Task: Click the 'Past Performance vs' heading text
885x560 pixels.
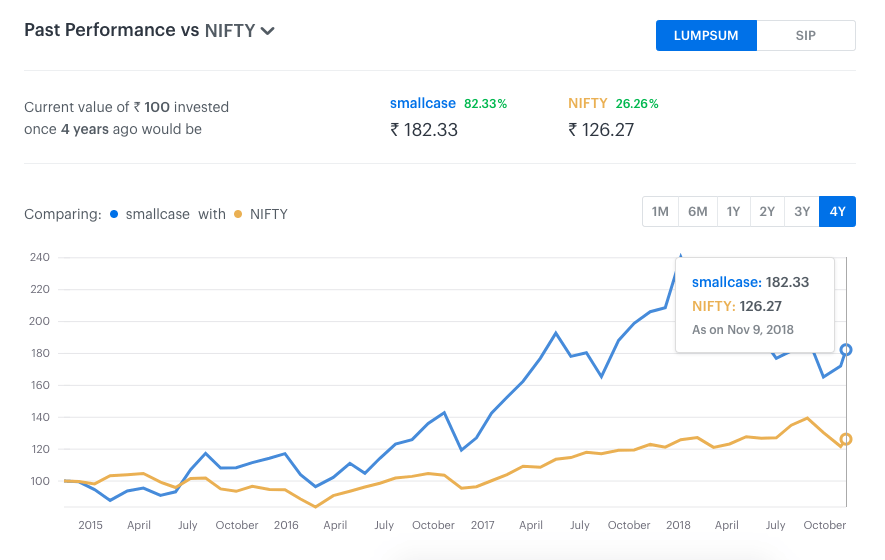Action: click(112, 30)
